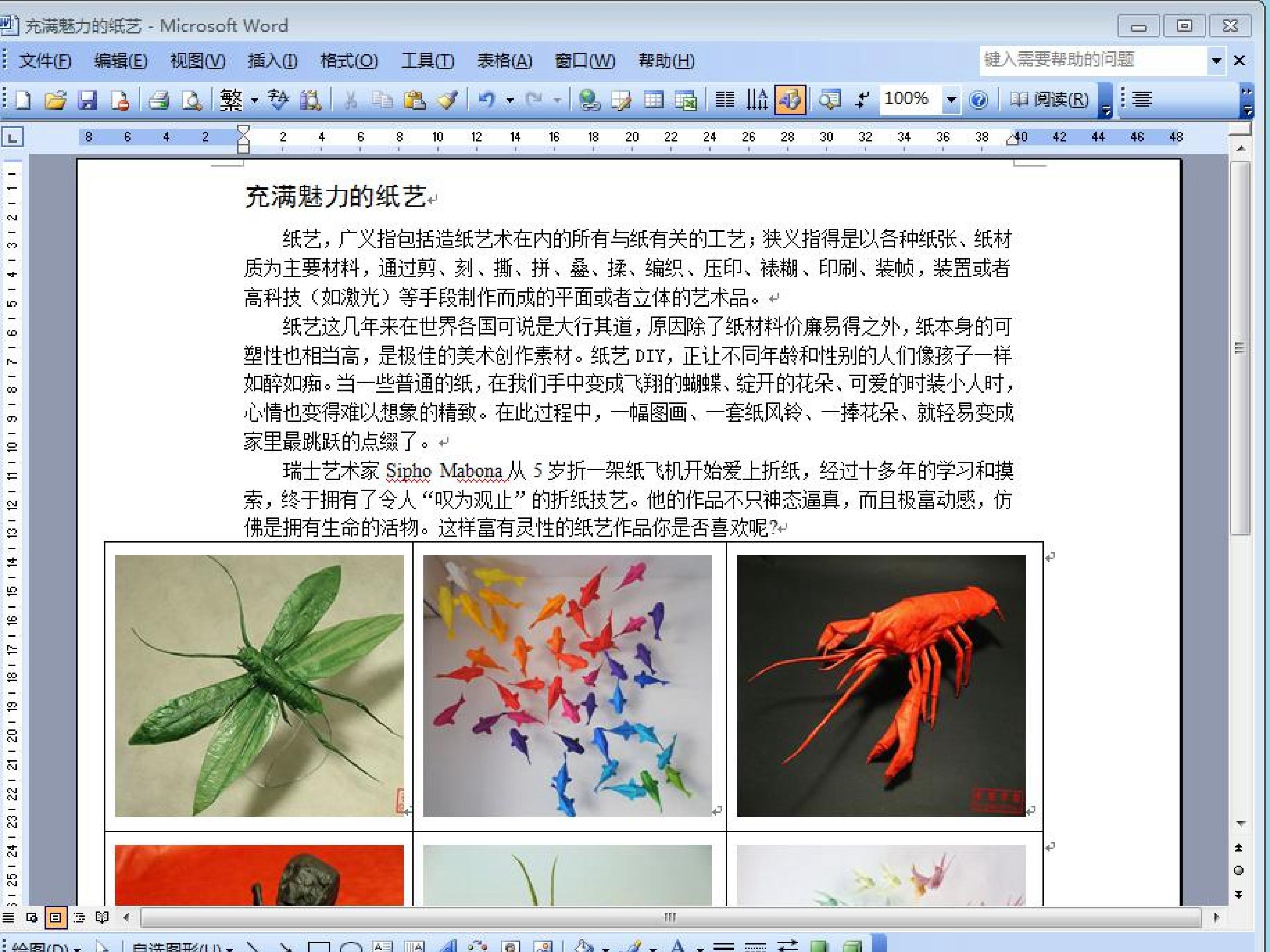Image resolution: width=1270 pixels, height=952 pixels.
Task: Click the horizontal scrollbar thumb
Action: coord(670,918)
